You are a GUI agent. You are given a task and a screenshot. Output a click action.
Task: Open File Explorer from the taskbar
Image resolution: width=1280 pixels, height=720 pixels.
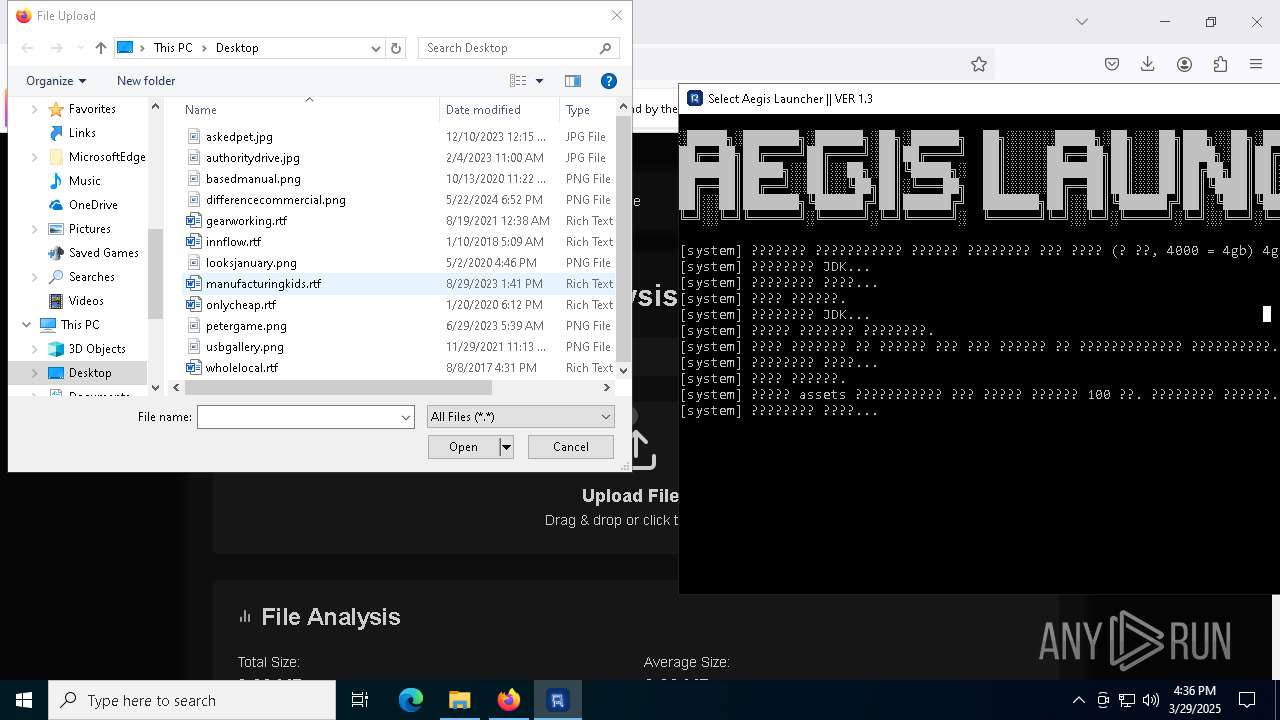(x=459, y=700)
